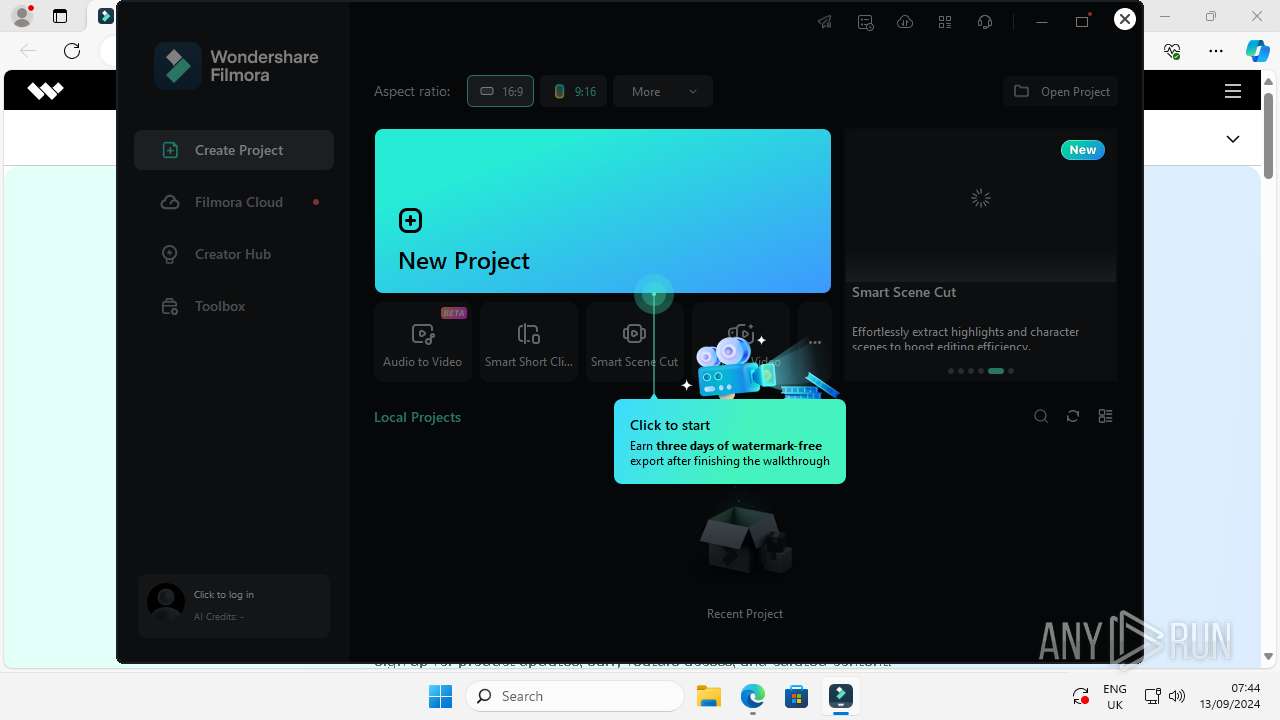Open the Copilot icon in Edge
Screen dimensions: 1280x720
click(1257, 51)
